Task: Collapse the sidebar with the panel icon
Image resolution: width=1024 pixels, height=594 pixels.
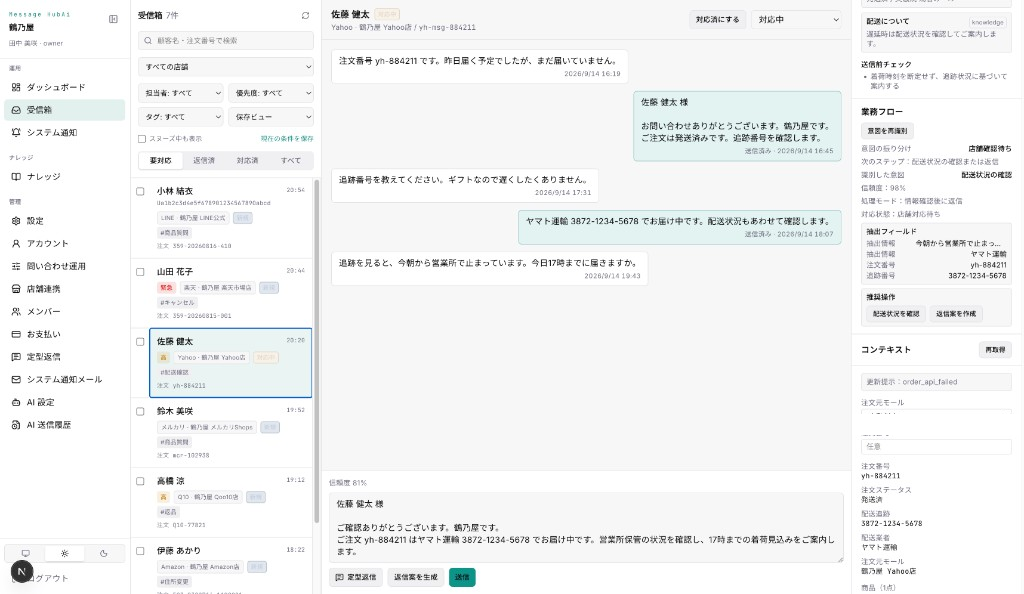Action: point(113,19)
